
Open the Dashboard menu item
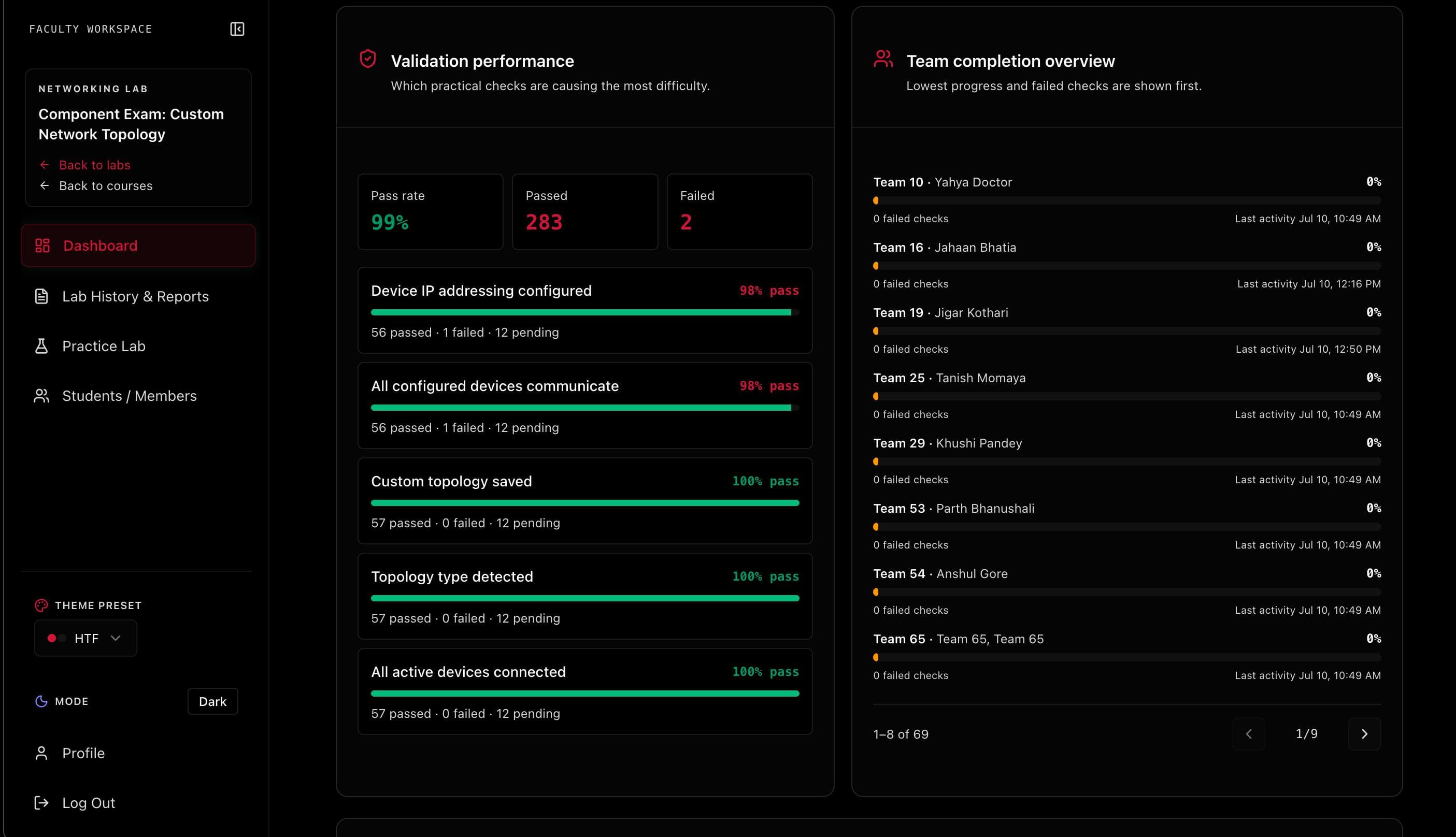[138, 246]
